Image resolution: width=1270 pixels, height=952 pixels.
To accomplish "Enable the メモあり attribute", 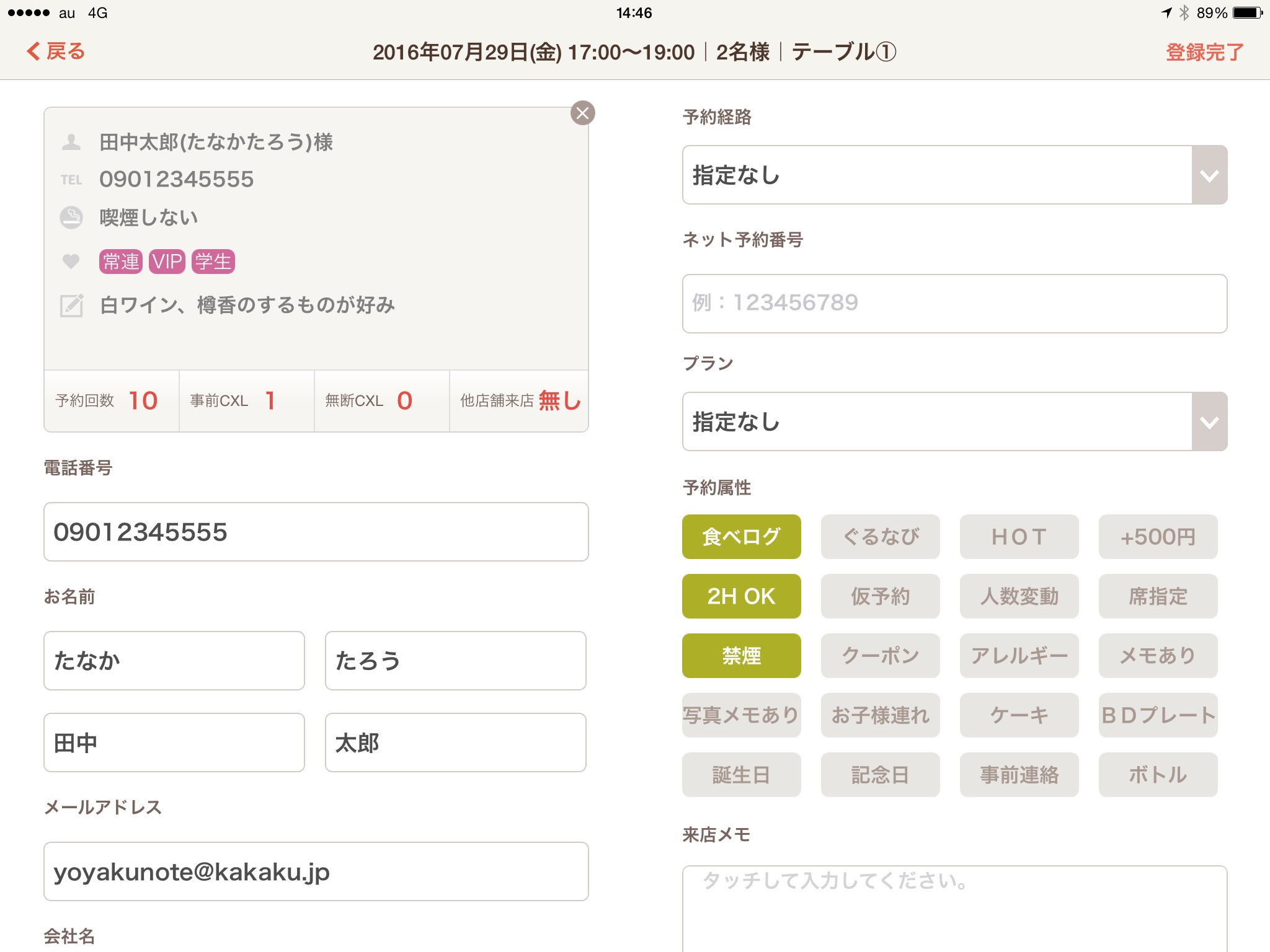I will pyautogui.click(x=1158, y=656).
